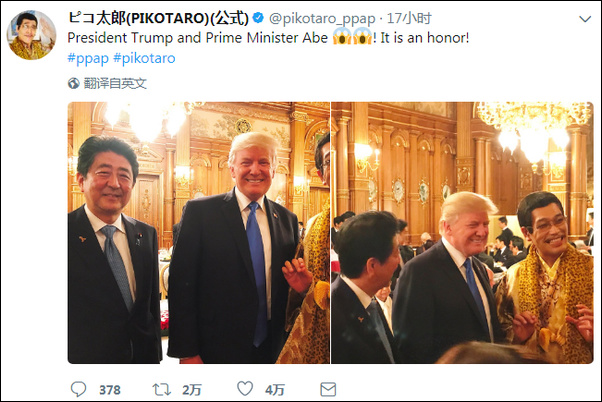Image resolution: width=602 pixels, height=402 pixels.
Task: Click the 4万 like count
Action: point(275,390)
